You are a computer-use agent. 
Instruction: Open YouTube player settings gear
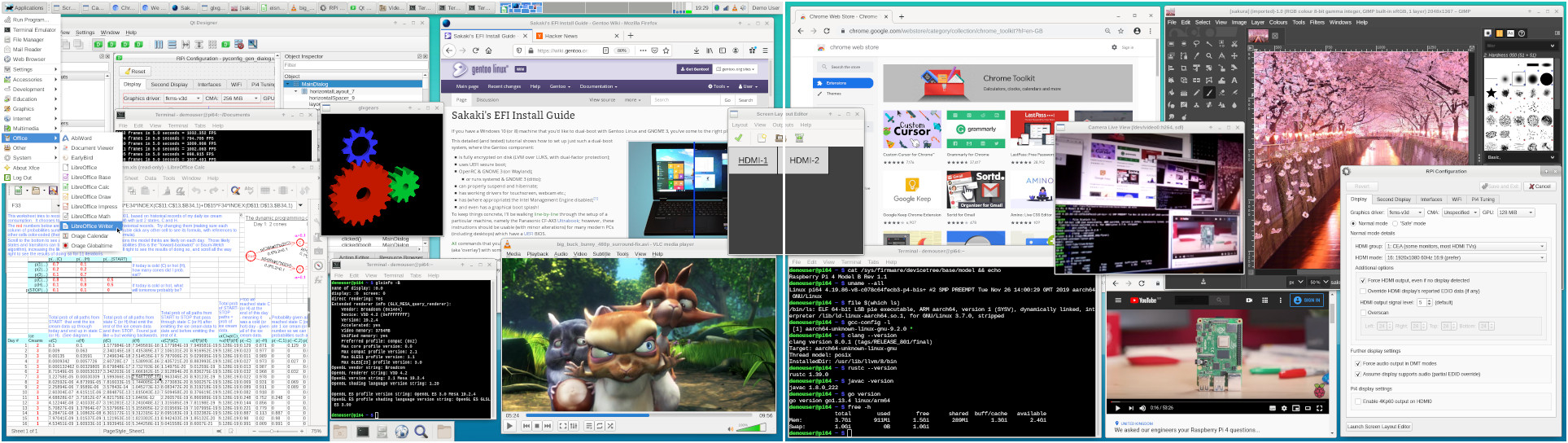[x=1284, y=408]
